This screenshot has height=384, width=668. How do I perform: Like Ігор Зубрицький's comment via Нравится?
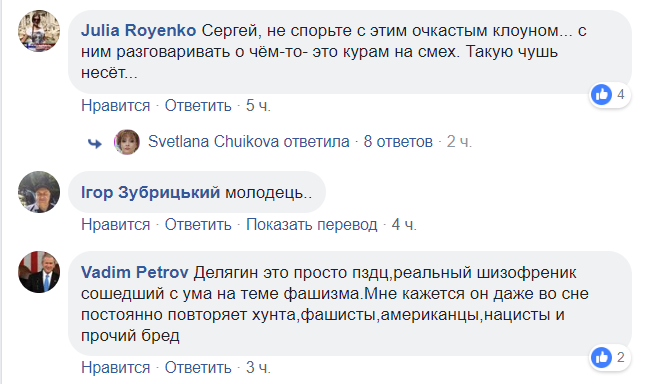tap(115, 224)
